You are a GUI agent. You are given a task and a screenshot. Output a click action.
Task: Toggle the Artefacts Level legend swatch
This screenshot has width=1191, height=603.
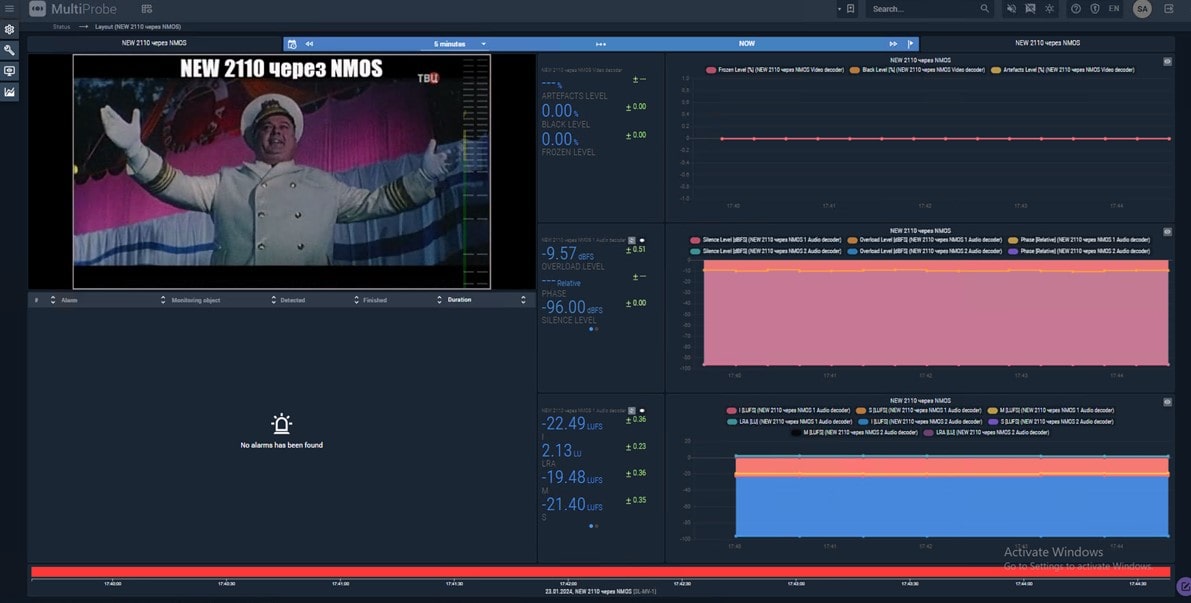point(996,70)
